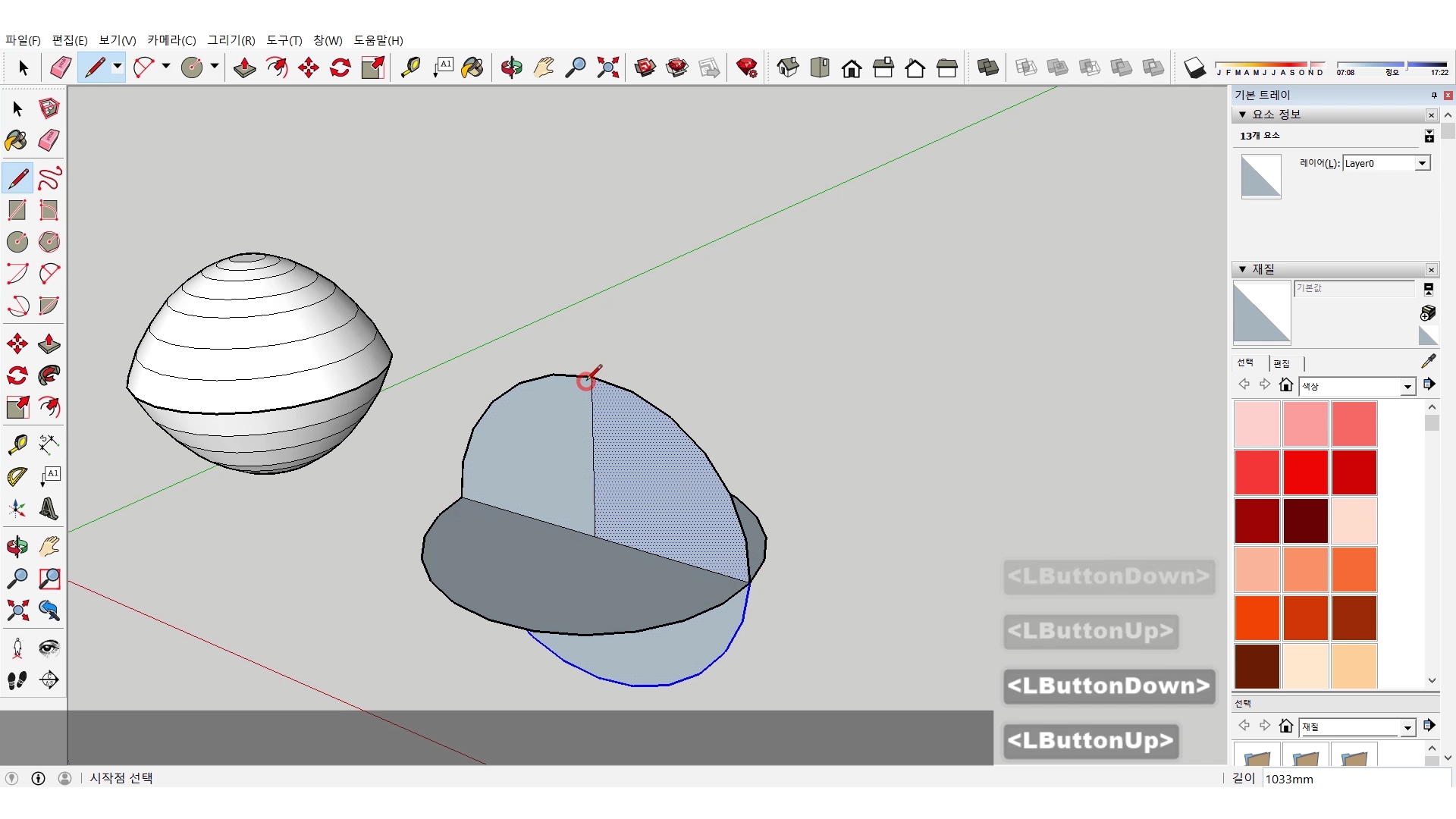This screenshot has height=819, width=1456.
Task: Collapse the 재질 panel section
Action: (x=1242, y=269)
